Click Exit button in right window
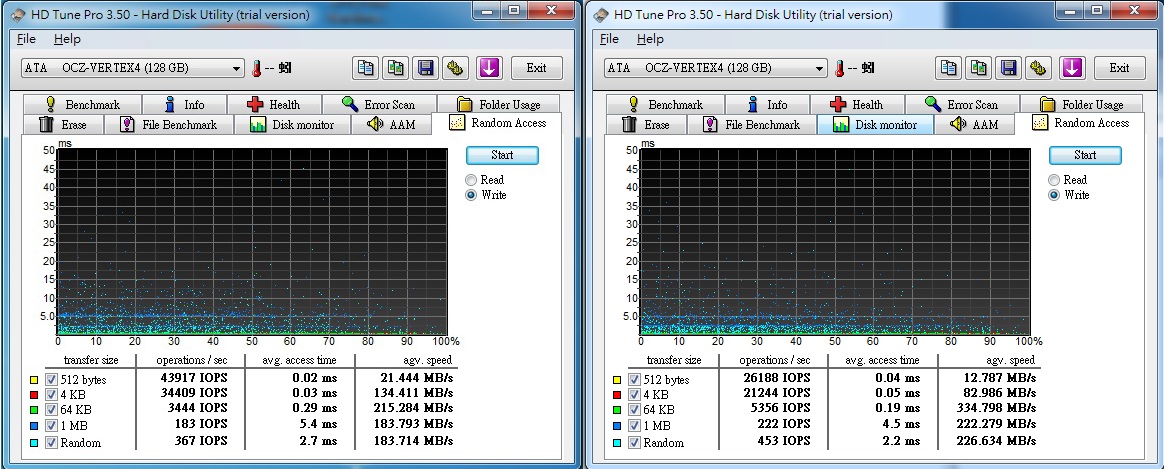1164x469 pixels. (x=1119, y=68)
